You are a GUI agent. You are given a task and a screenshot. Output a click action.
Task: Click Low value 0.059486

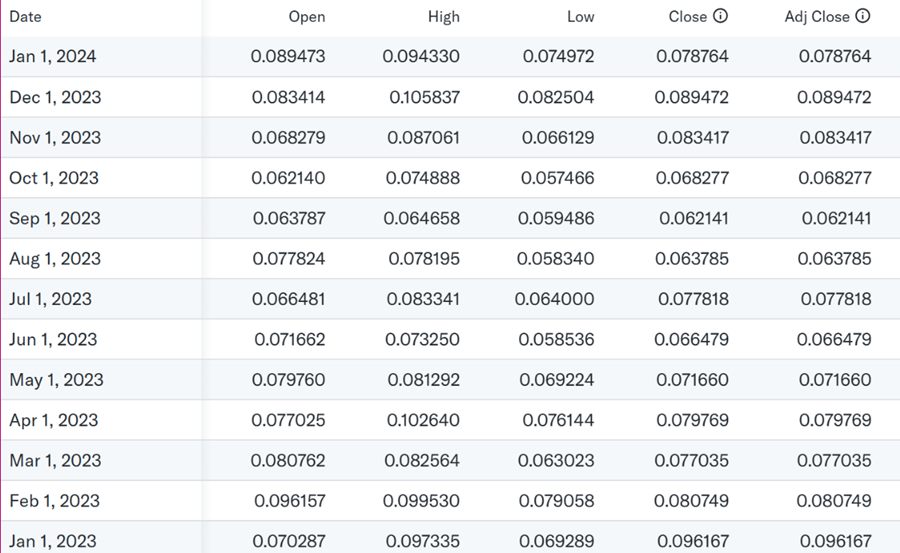click(x=556, y=218)
